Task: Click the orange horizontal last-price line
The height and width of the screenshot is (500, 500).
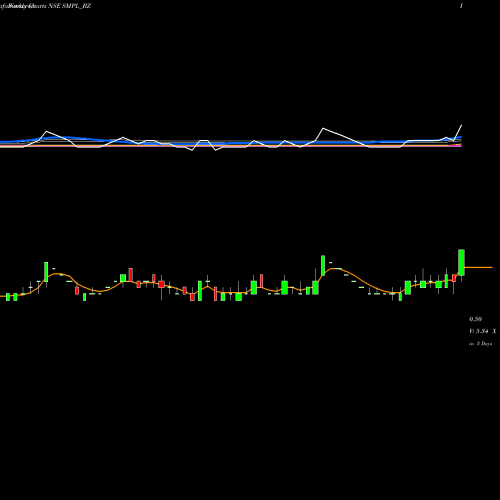Action: tap(478, 267)
